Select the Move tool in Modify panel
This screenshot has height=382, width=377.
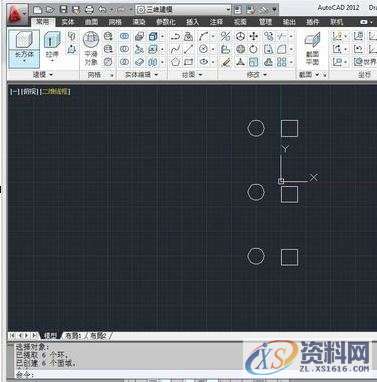coord(254,36)
